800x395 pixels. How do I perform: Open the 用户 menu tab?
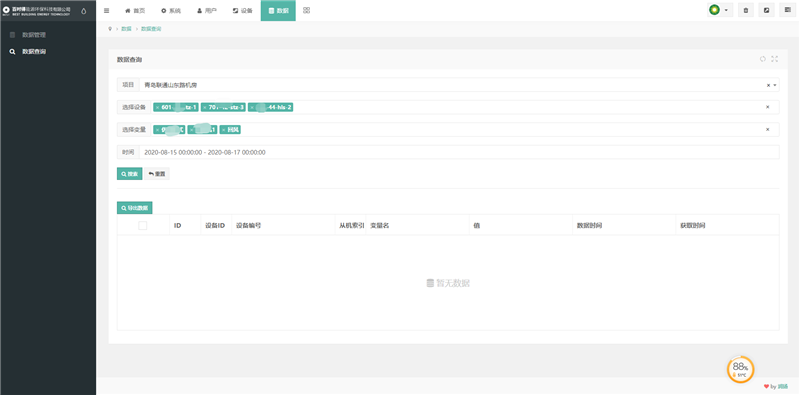pos(207,10)
